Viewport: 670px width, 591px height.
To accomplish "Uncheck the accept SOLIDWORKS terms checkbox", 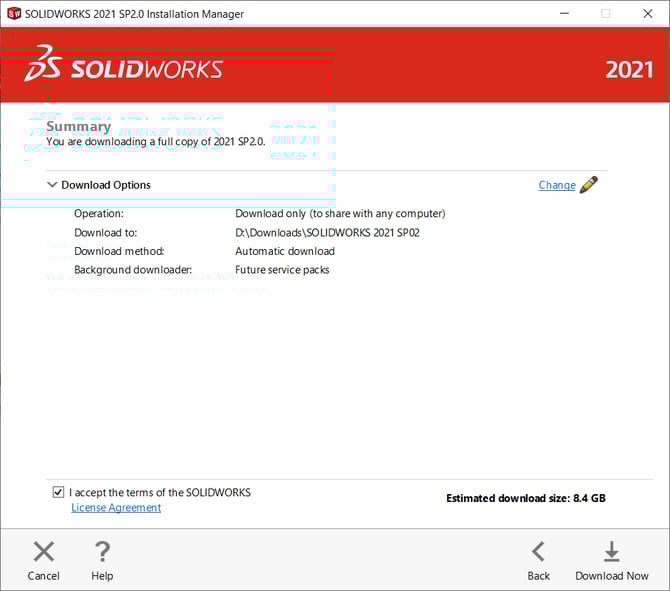I will tap(58, 493).
